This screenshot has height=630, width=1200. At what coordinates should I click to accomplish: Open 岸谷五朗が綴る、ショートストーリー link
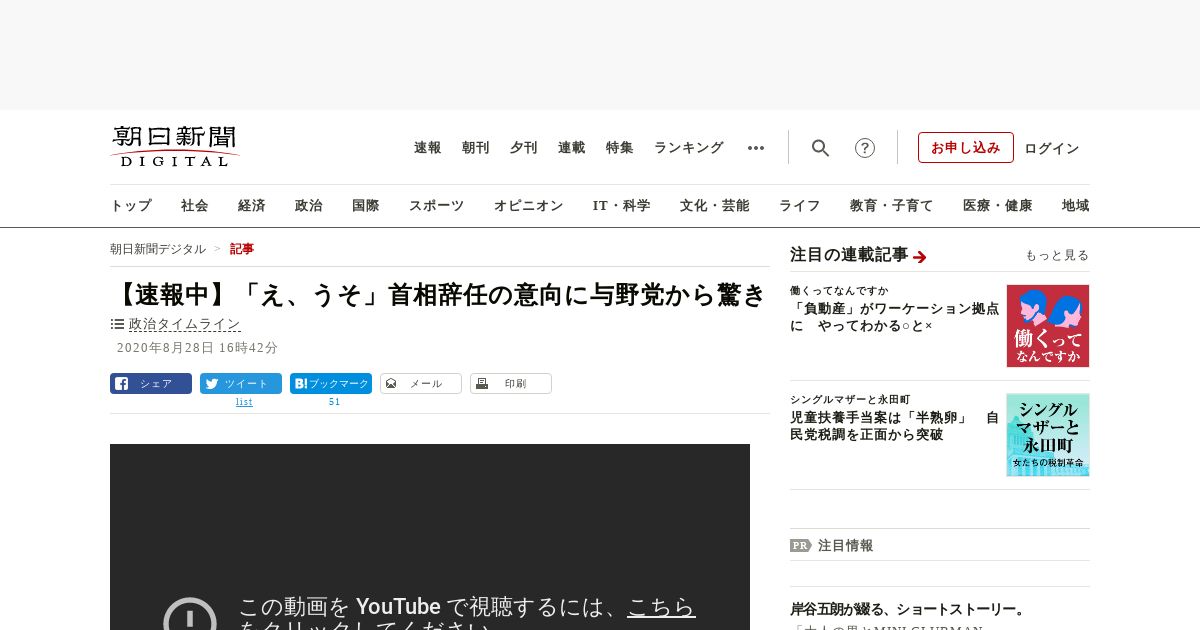(x=908, y=609)
